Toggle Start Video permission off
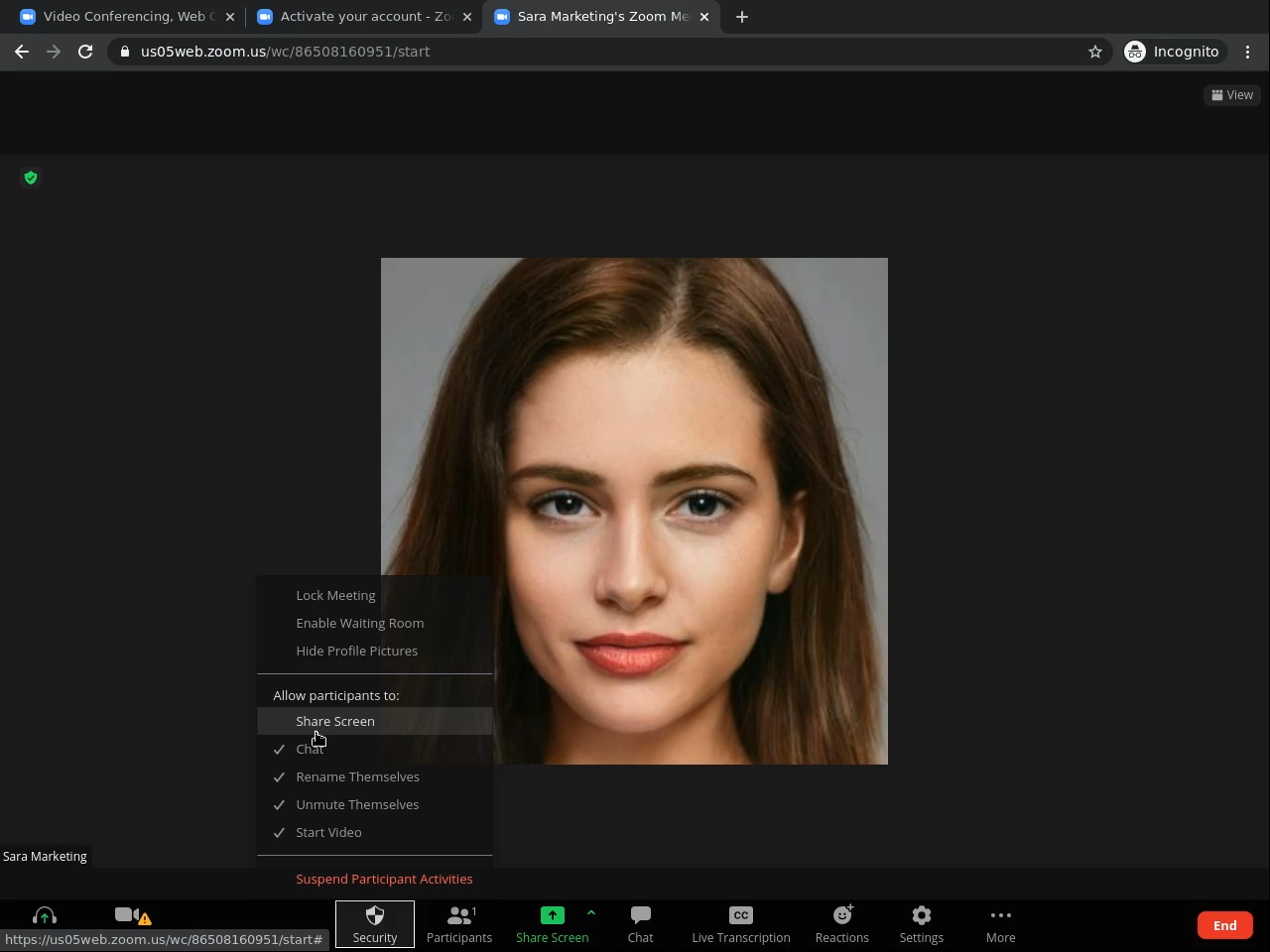This screenshot has height=952, width=1270. tap(328, 832)
